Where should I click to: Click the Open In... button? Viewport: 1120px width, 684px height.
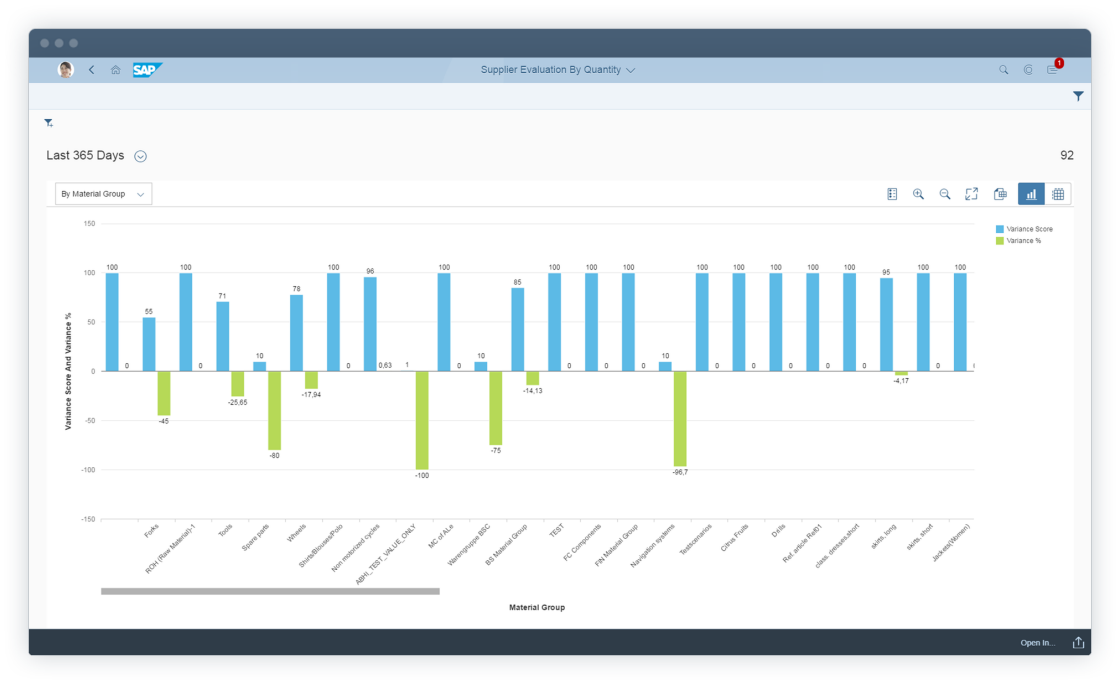[1037, 643]
